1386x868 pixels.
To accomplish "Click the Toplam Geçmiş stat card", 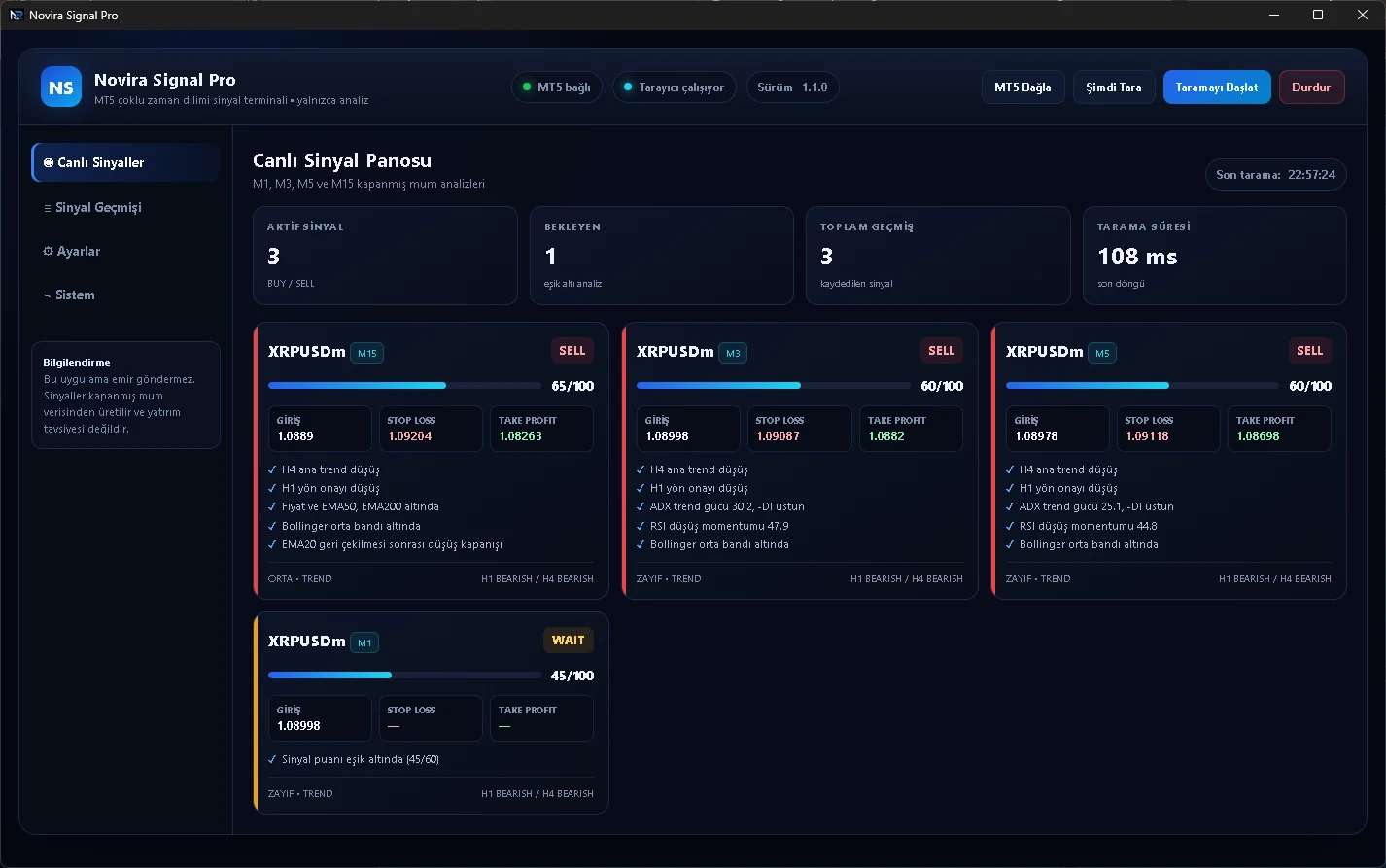I will tap(938, 256).
